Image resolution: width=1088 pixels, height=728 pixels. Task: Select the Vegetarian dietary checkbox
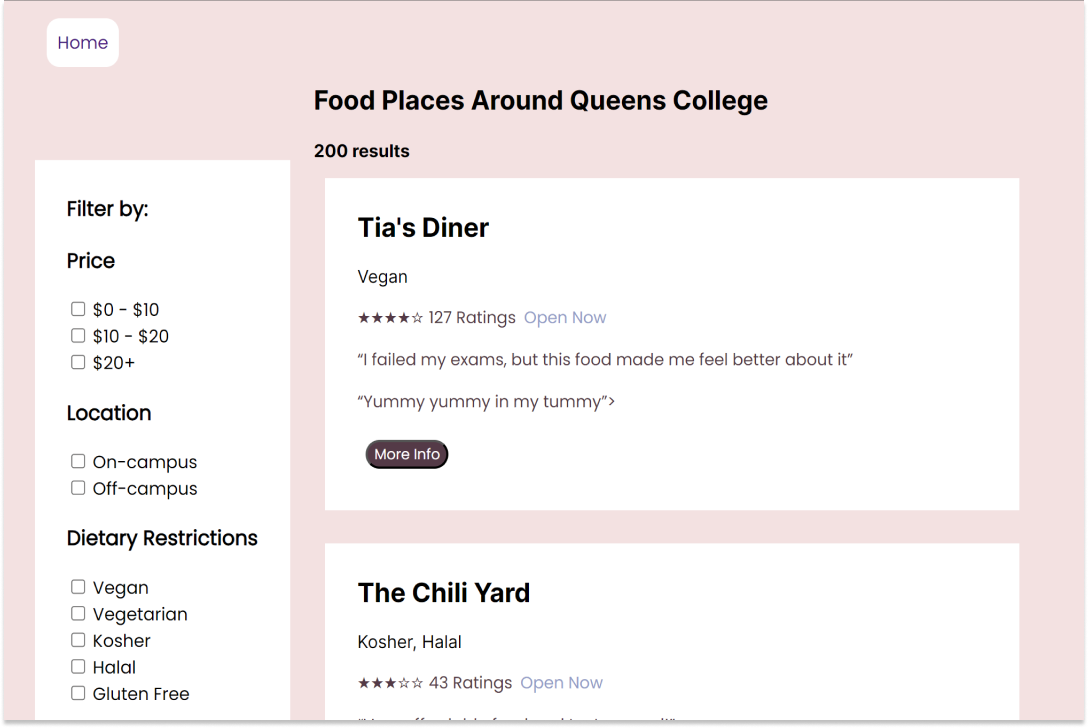tap(78, 613)
